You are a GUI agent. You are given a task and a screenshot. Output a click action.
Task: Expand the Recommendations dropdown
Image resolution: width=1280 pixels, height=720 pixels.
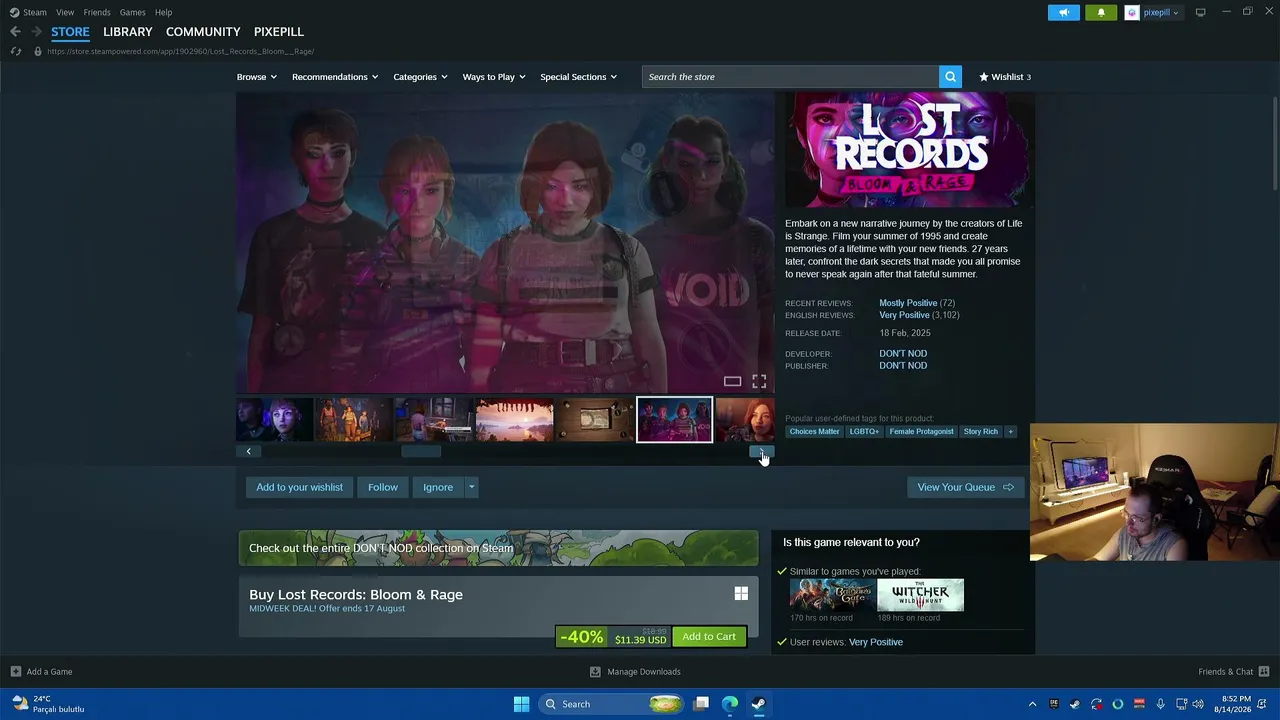coord(335,77)
